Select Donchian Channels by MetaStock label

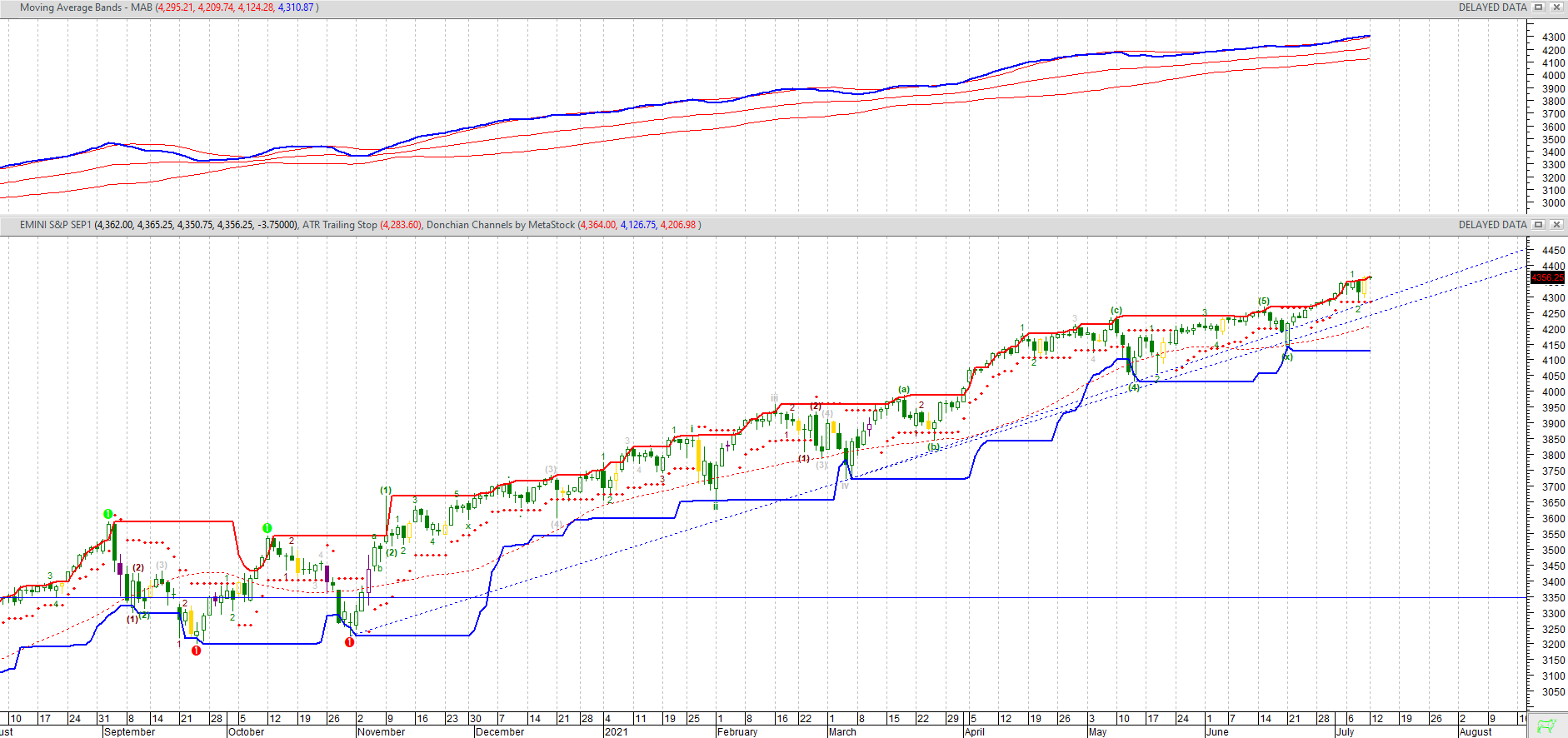click(x=500, y=225)
